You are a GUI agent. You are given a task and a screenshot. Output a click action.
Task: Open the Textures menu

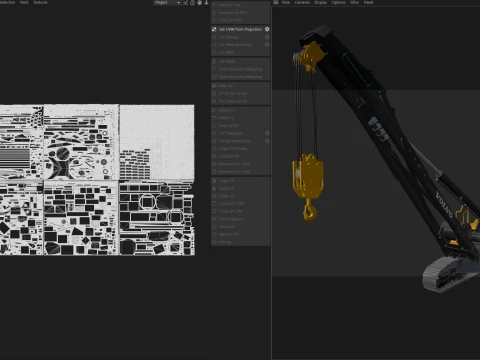point(40,2)
